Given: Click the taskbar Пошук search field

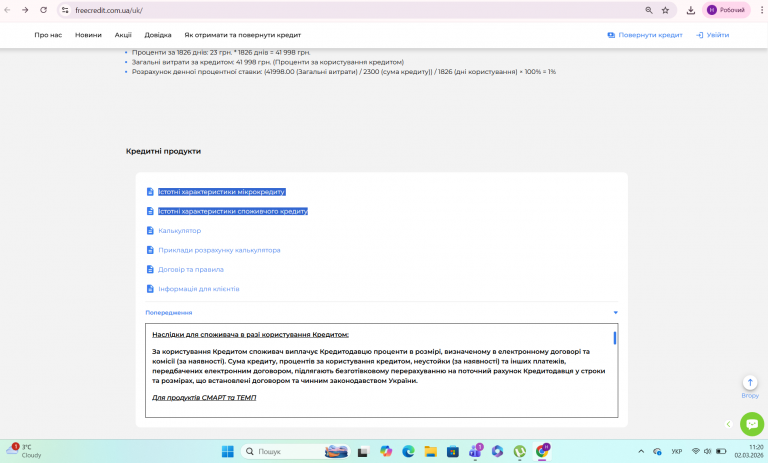Looking at the screenshot, I should (295, 451).
